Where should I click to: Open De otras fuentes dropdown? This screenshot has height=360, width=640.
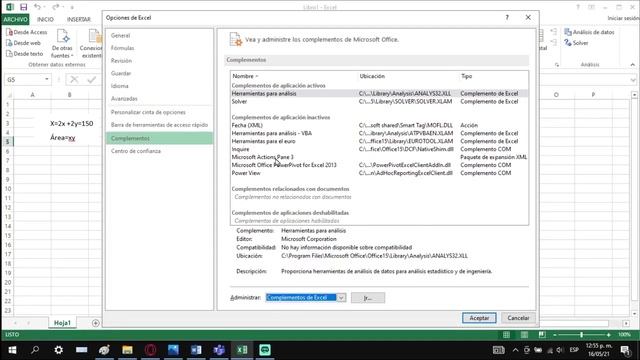pyautogui.click(x=62, y=44)
